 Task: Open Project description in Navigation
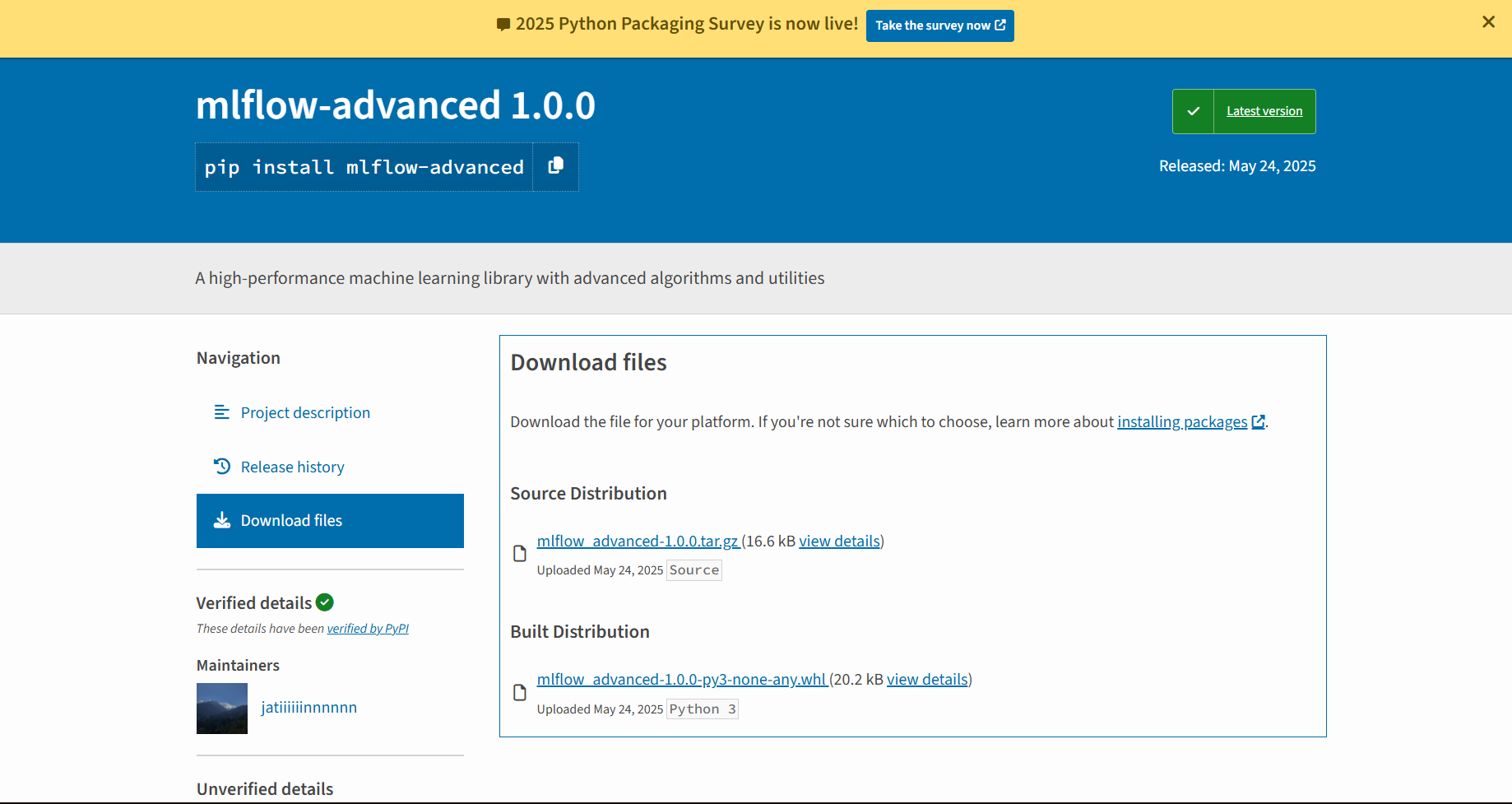click(x=305, y=412)
